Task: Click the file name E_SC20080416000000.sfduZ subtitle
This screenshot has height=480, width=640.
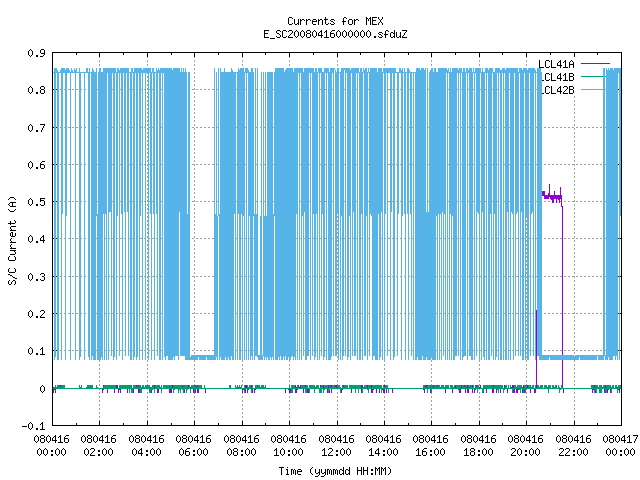Action: pyautogui.click(x=335, y=34)
